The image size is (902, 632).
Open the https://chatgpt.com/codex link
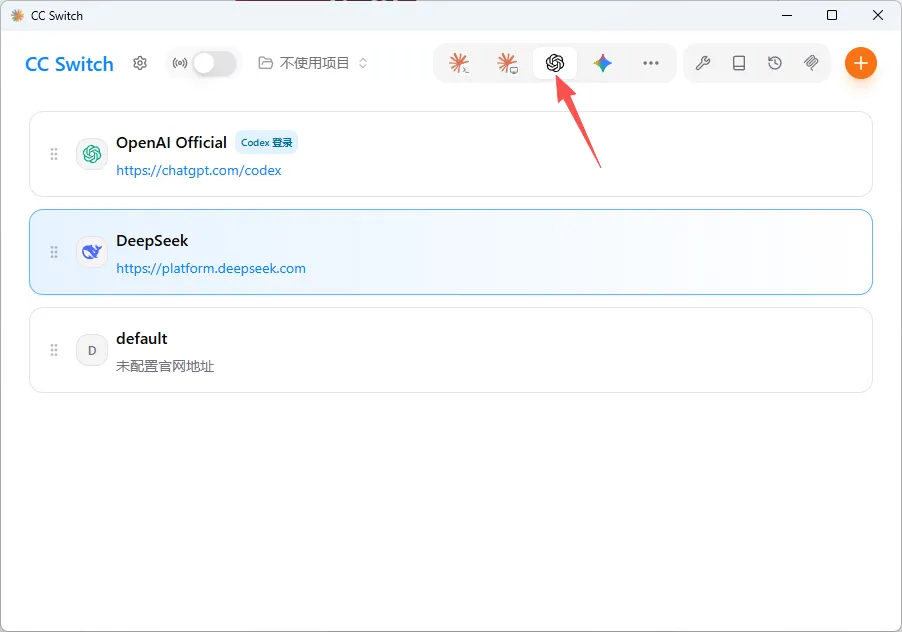pos(198,170)
